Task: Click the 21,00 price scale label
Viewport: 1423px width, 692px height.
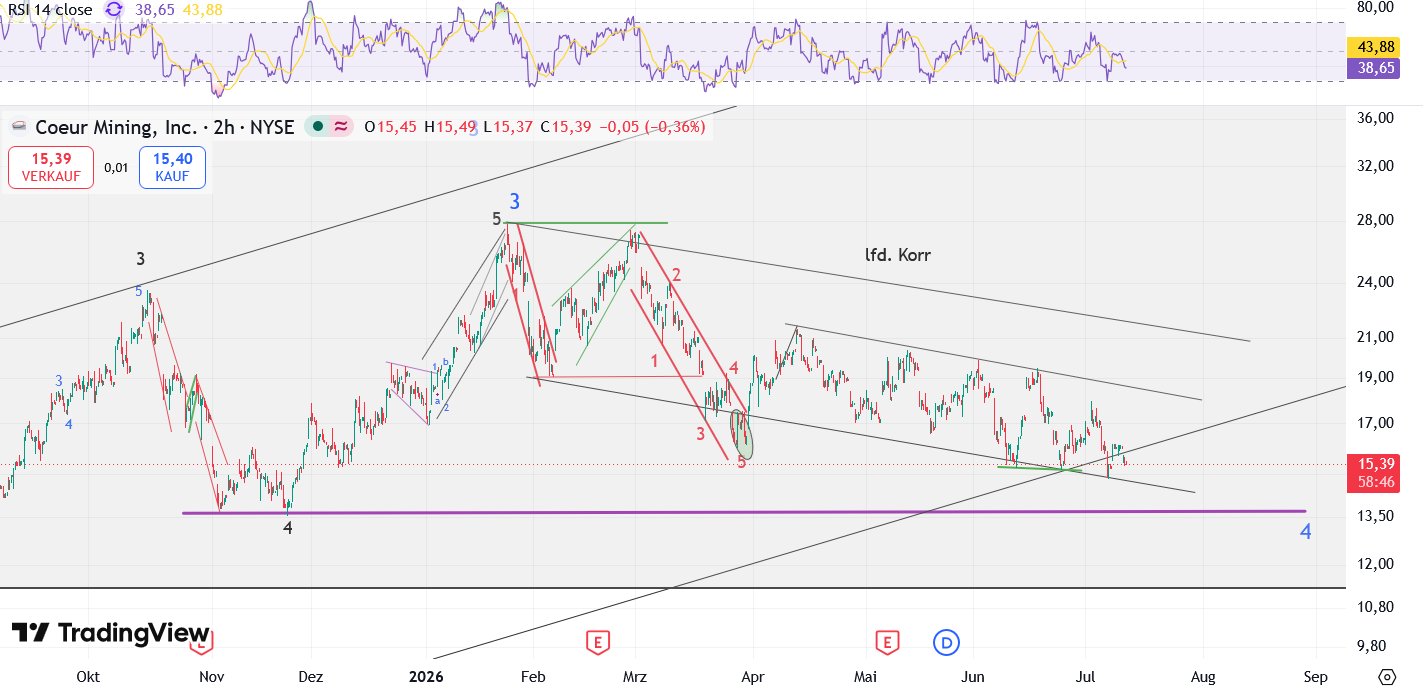Action: coord(1376,337)
